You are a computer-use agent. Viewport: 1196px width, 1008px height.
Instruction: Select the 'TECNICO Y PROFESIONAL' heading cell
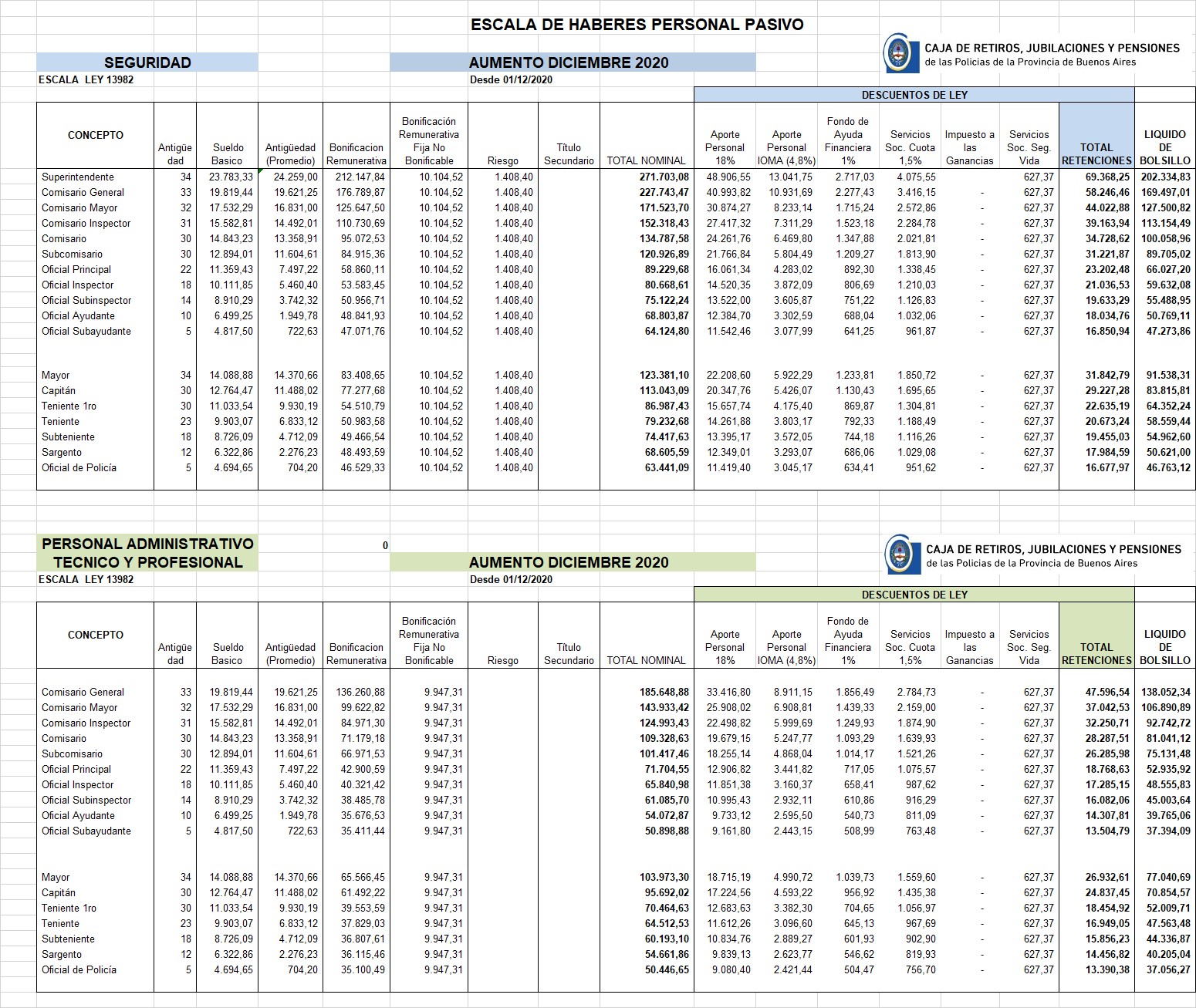[x=147, y=562]
